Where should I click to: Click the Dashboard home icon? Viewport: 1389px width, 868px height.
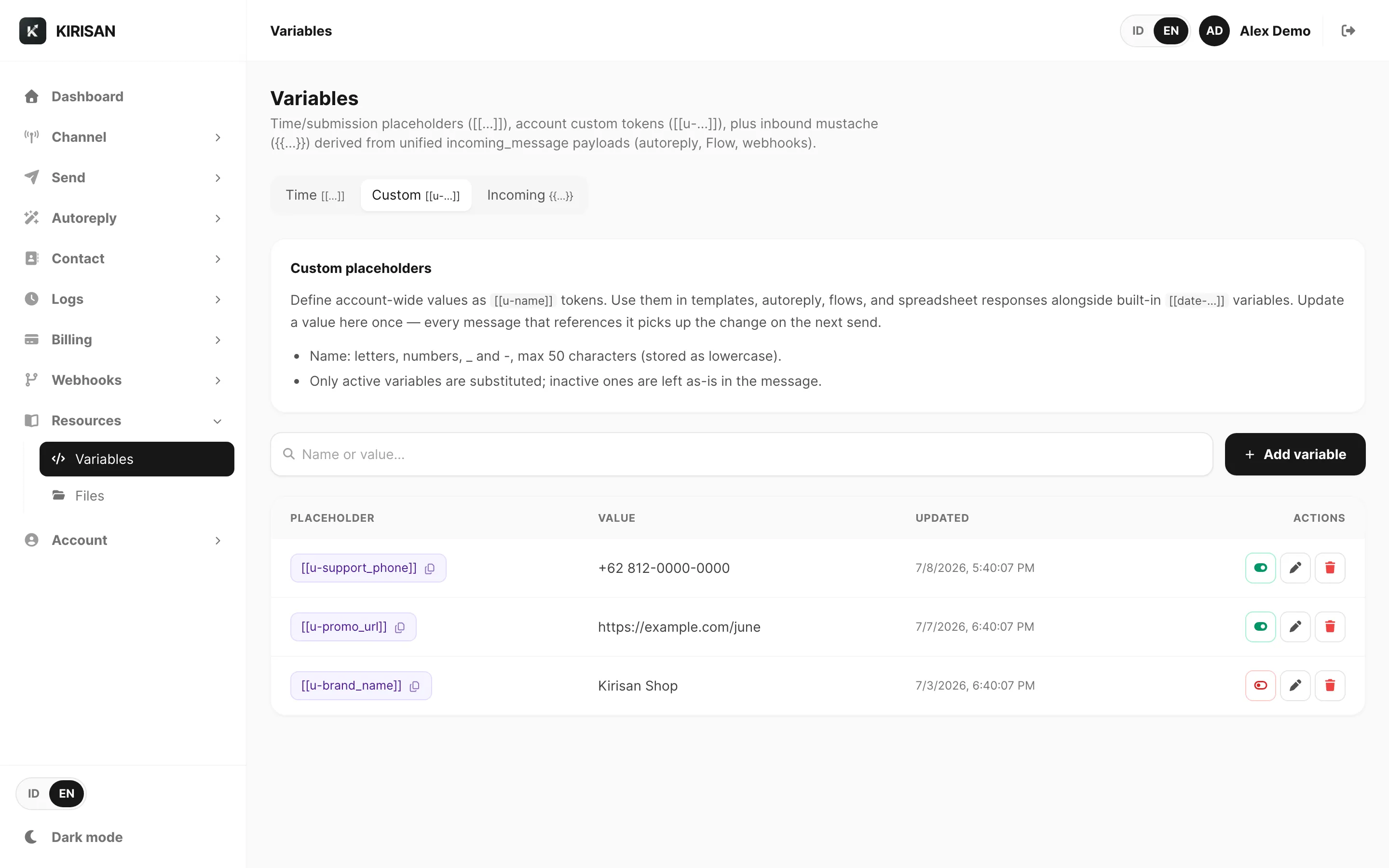point(31,96)
